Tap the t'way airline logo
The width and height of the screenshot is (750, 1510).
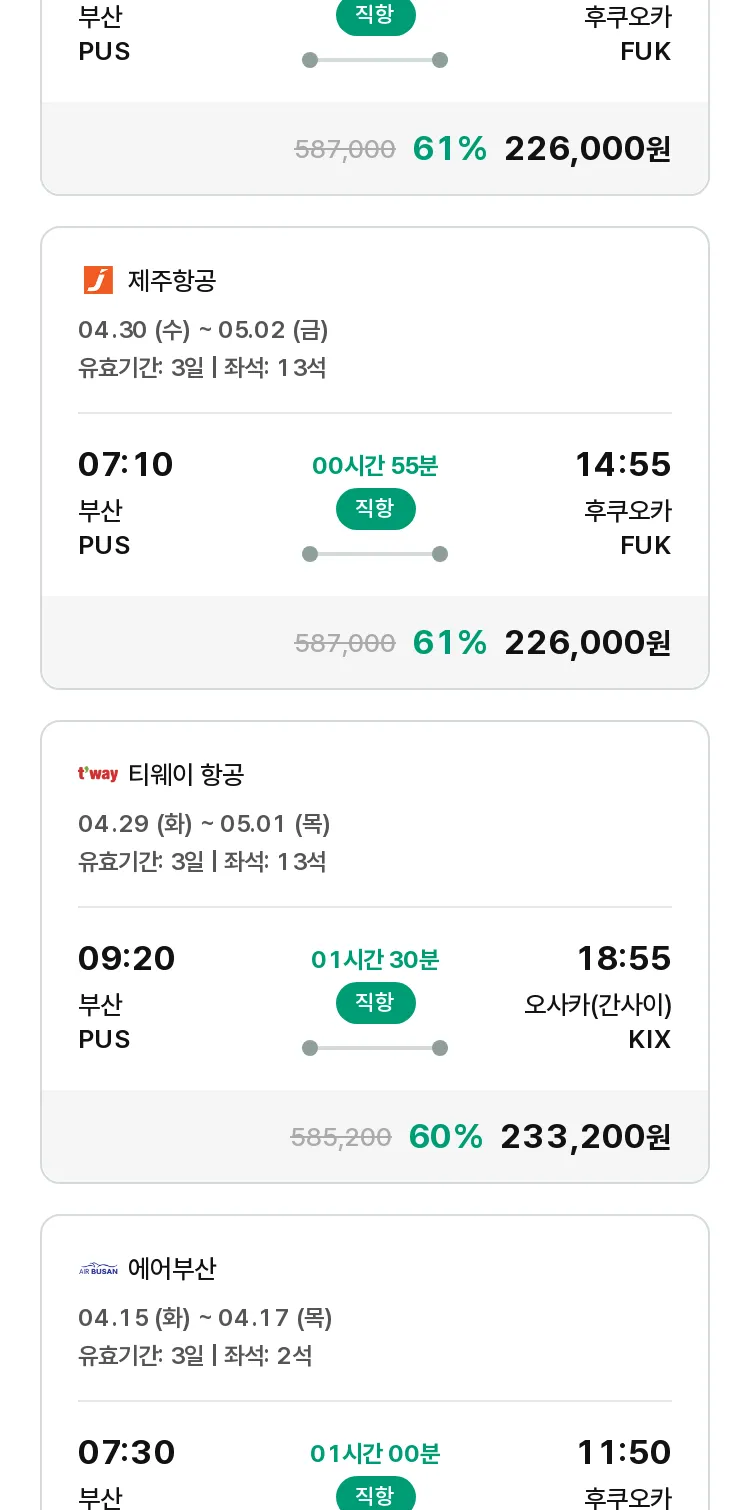98,774
